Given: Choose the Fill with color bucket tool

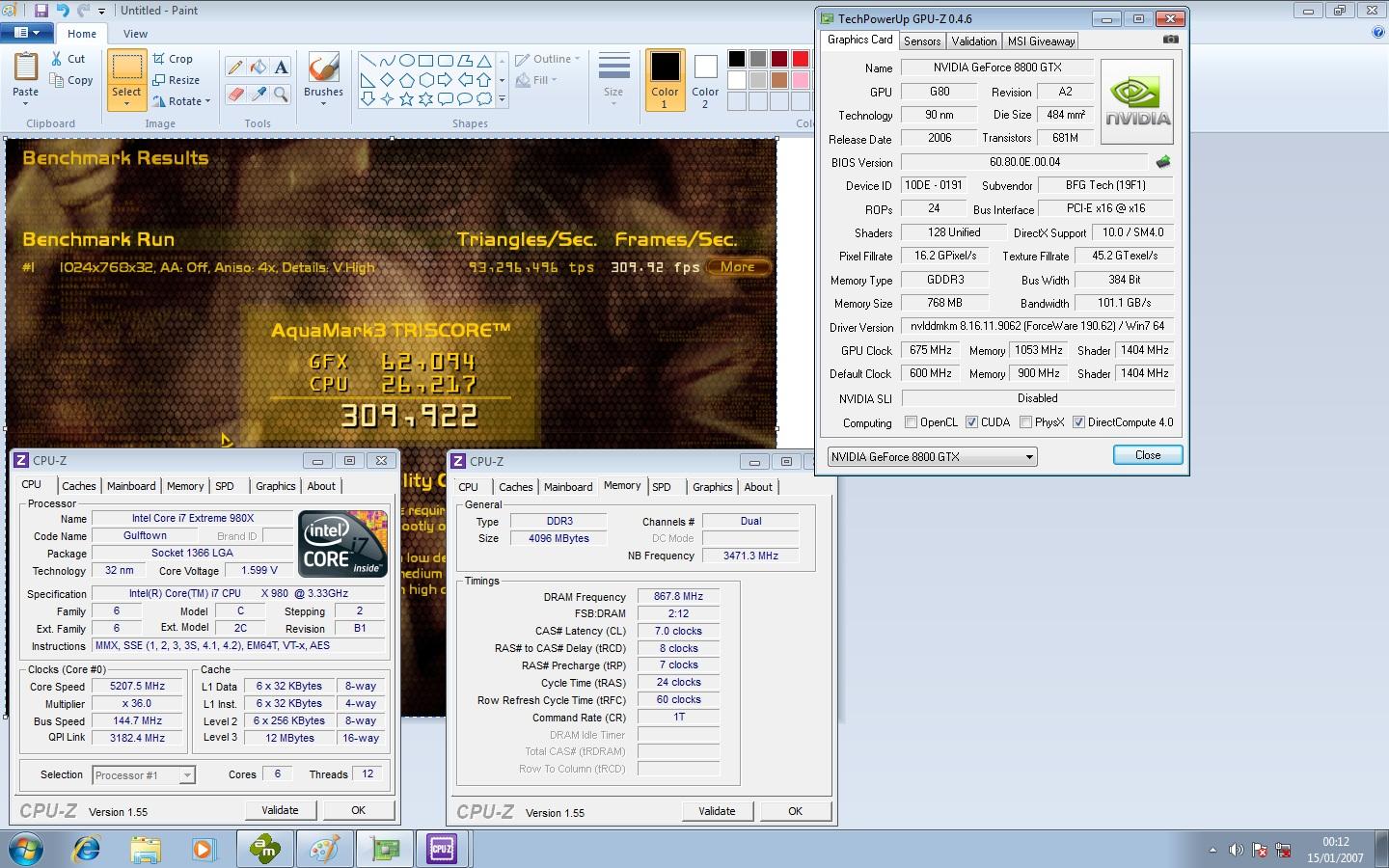Looking at the screenshot, I should (259, 67).
